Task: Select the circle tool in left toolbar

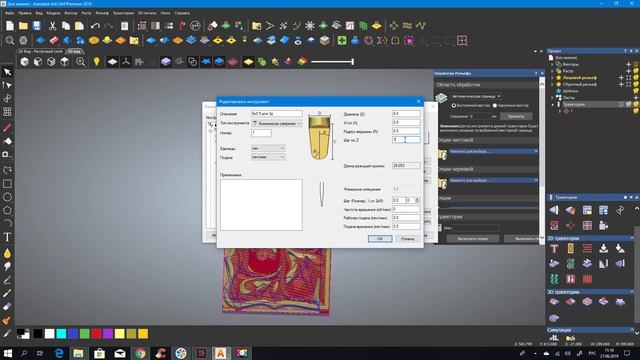Action: click(x=7, y=197)
